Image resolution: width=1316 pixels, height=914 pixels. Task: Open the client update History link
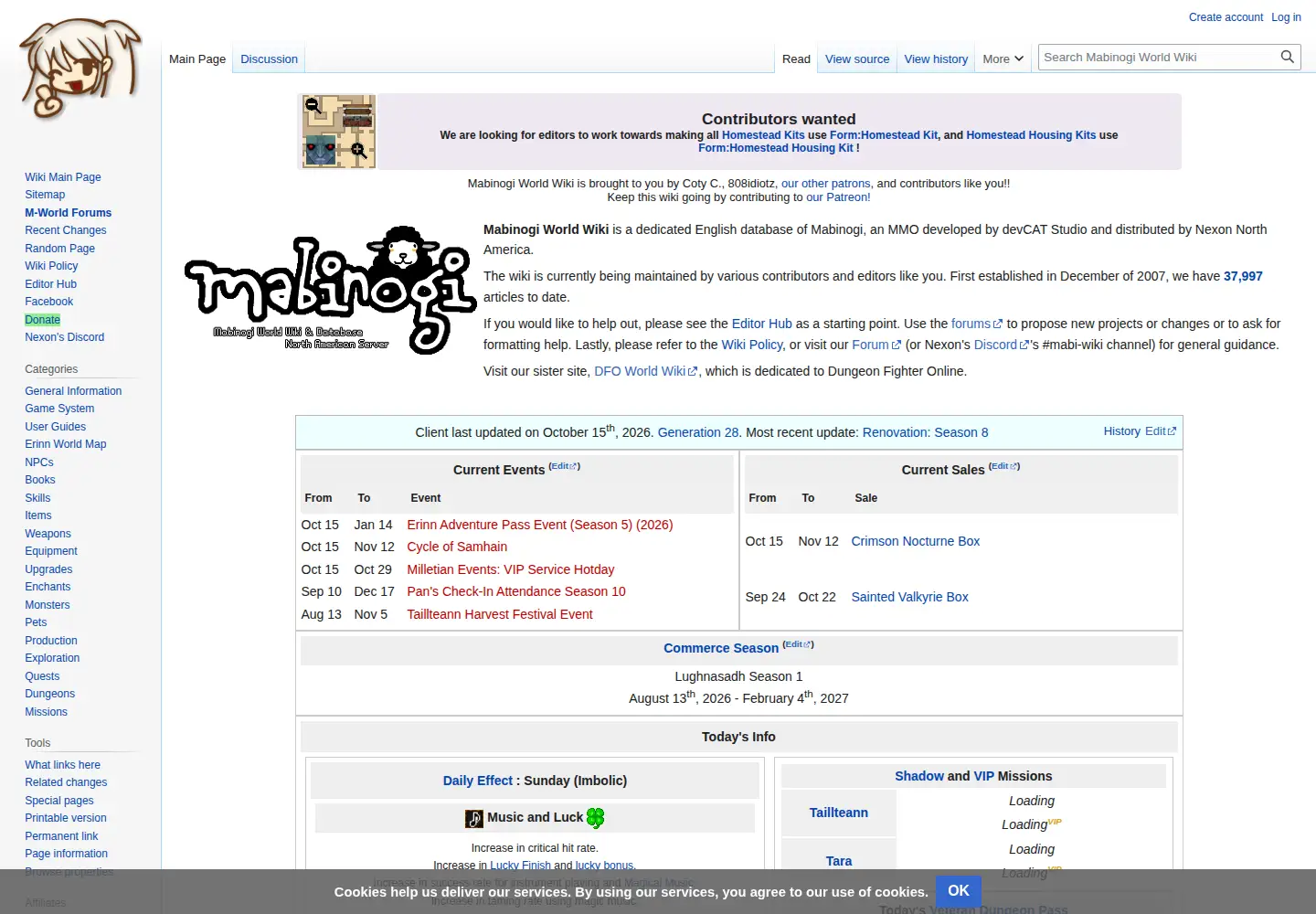click(1121, 431)
